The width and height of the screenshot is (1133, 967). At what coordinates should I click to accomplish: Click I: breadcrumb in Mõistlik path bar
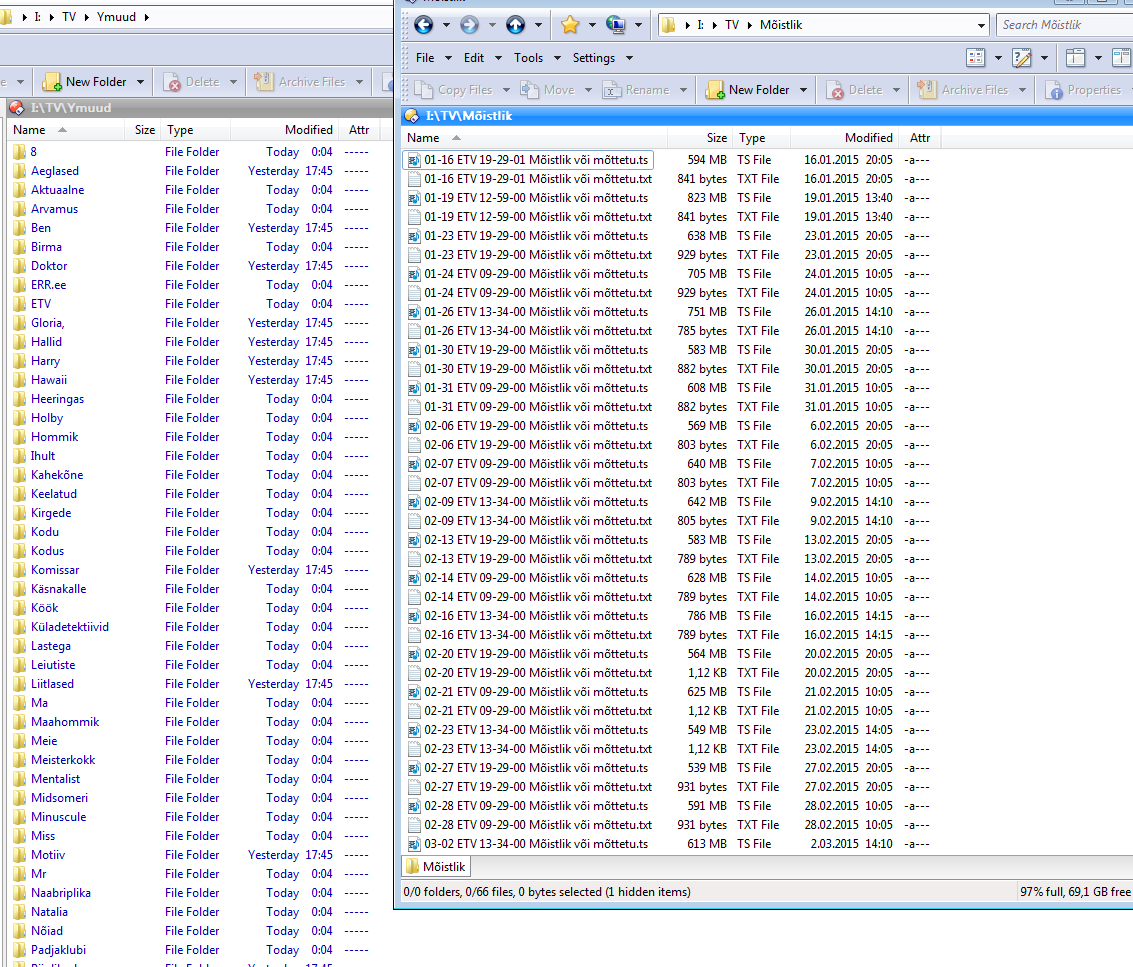pyautogui.click(x=700, y=25)
